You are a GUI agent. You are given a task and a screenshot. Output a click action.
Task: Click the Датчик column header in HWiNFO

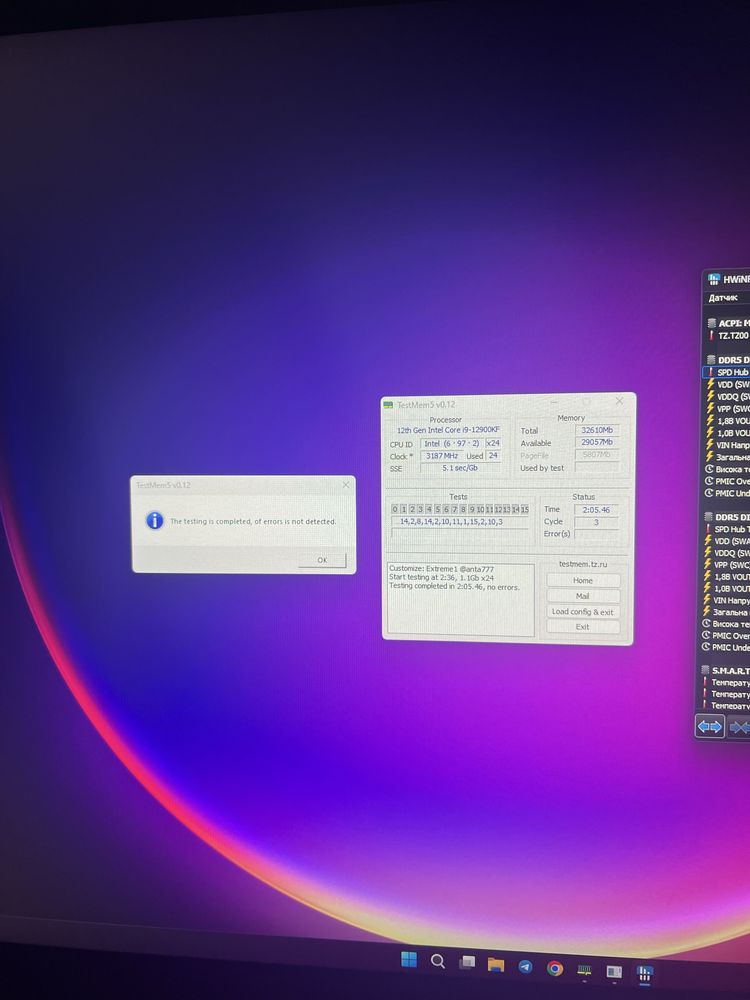723,298
